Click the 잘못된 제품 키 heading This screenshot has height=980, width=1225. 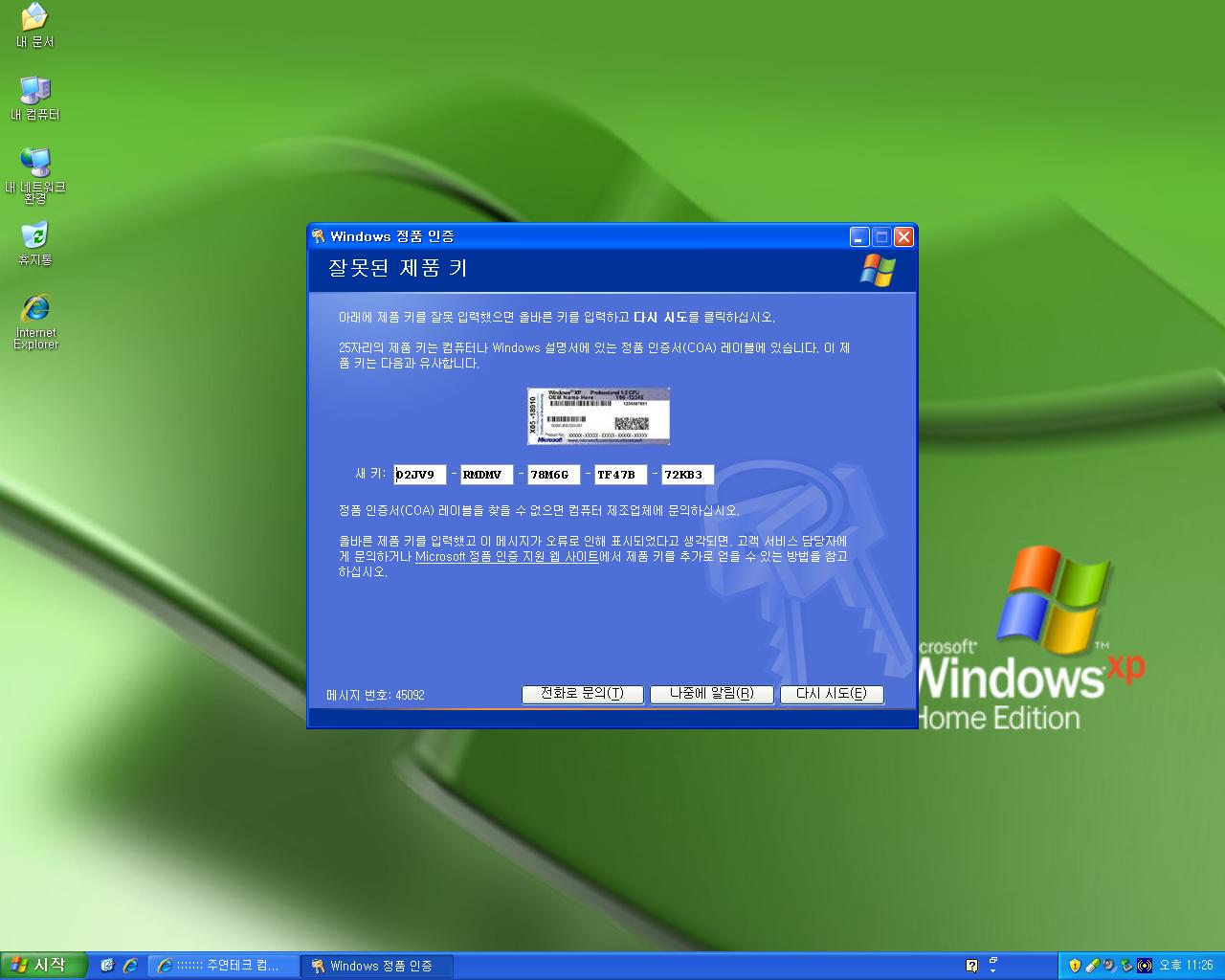coord(397,268)
